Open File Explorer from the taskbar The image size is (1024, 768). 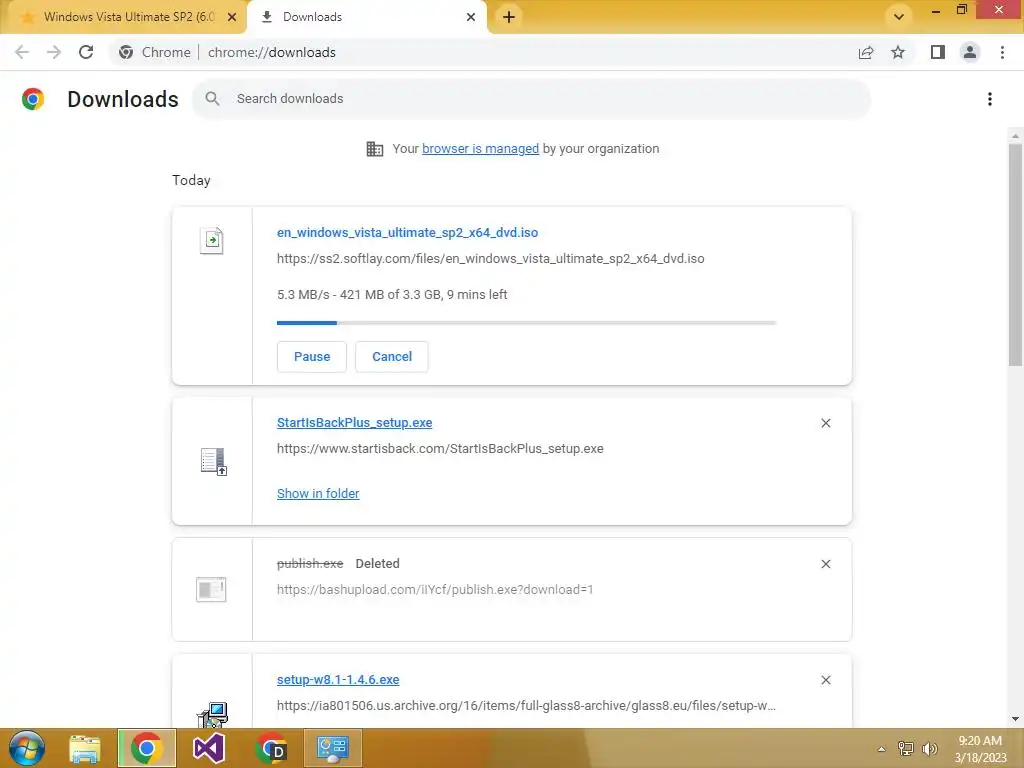click(85, 748)
